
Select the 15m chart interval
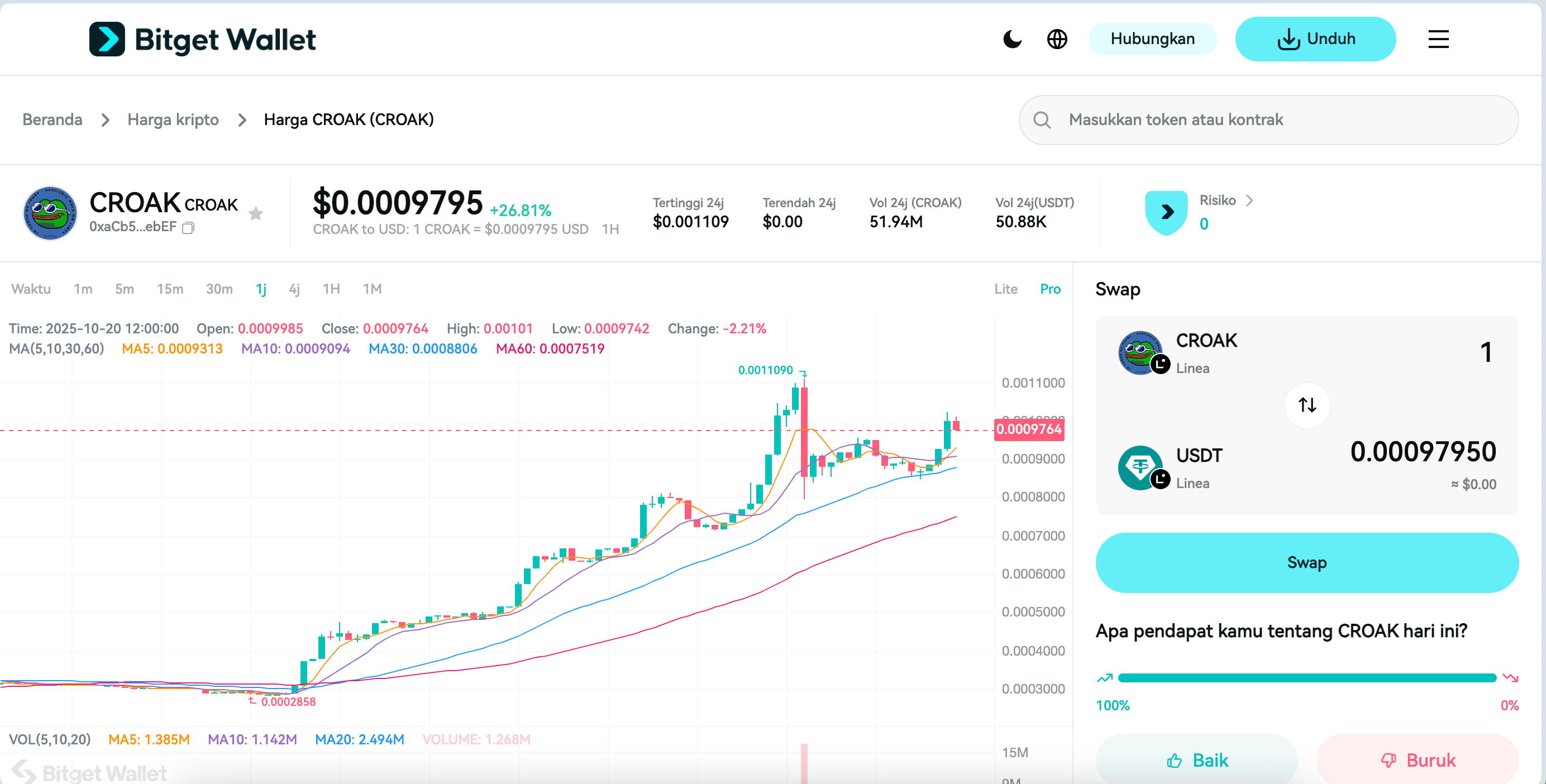pos(170,289)
